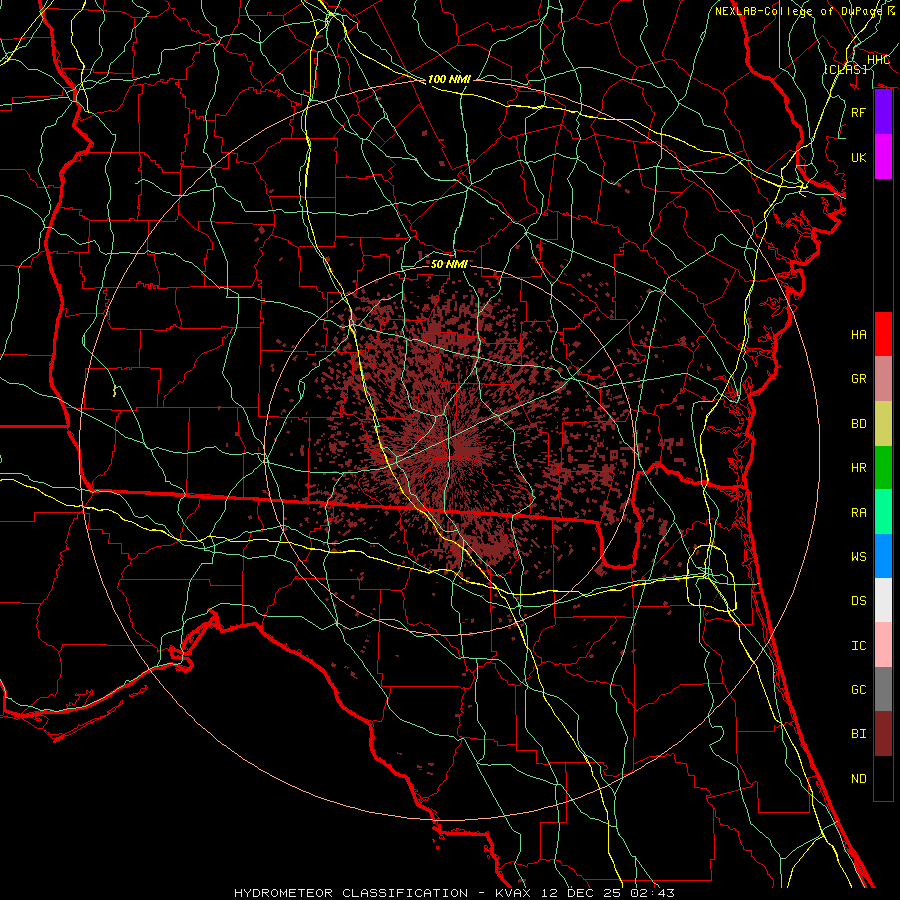900x900 pixels.
Task: Click the RF purple legend swatch
Action: click(x=883, y=112)
